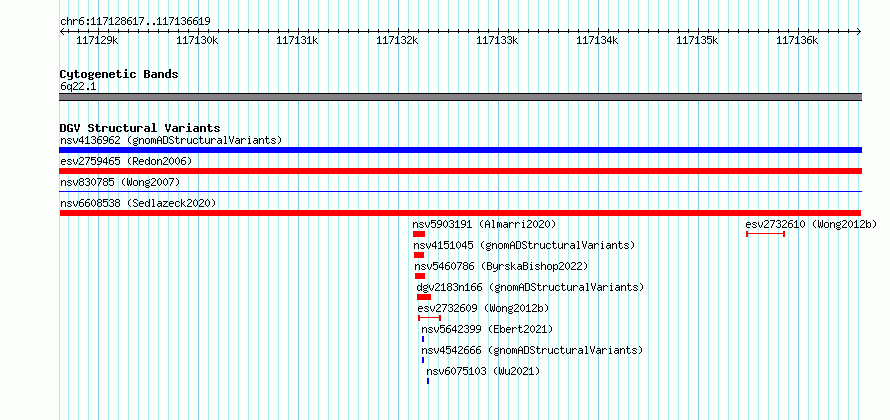
Task: Open the dgv2183n166 (gnomADStructuralVariants) label
Action: pyautogui.click(x=530, y=287)
